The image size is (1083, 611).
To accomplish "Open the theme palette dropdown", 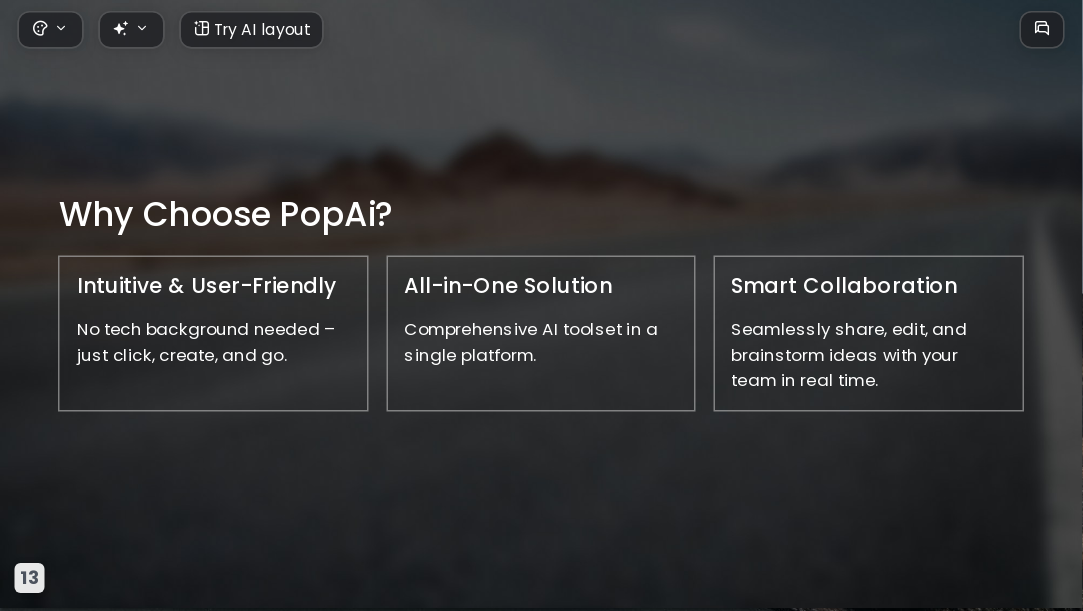I will coord(50,30).
